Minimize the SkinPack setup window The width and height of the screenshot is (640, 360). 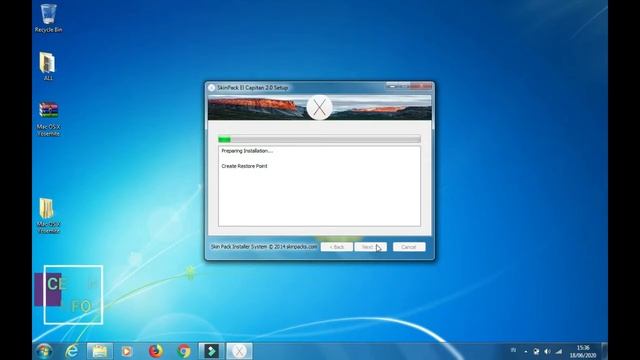pos(392,86)
